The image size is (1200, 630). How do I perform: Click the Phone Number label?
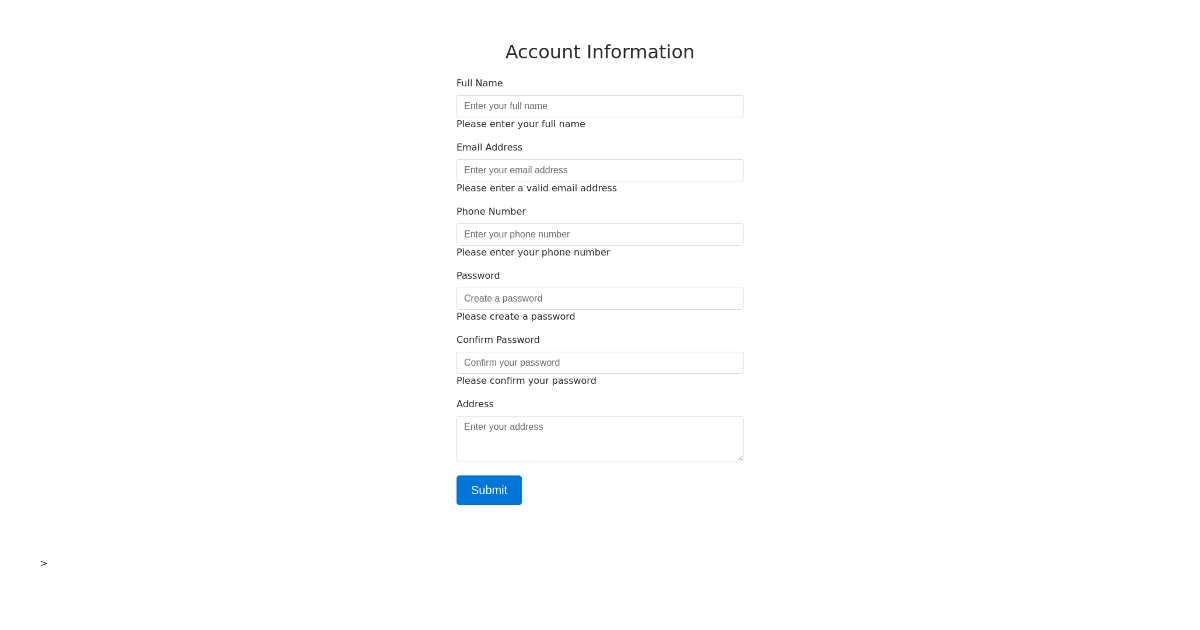[x=491, y=211]
